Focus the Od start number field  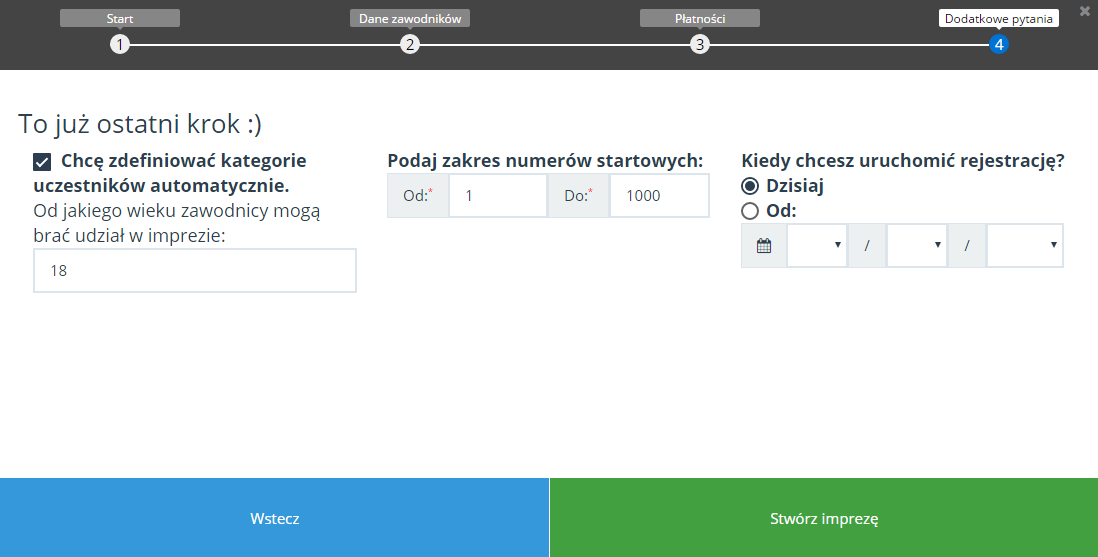pyautogui.click(x=498, y=196)
